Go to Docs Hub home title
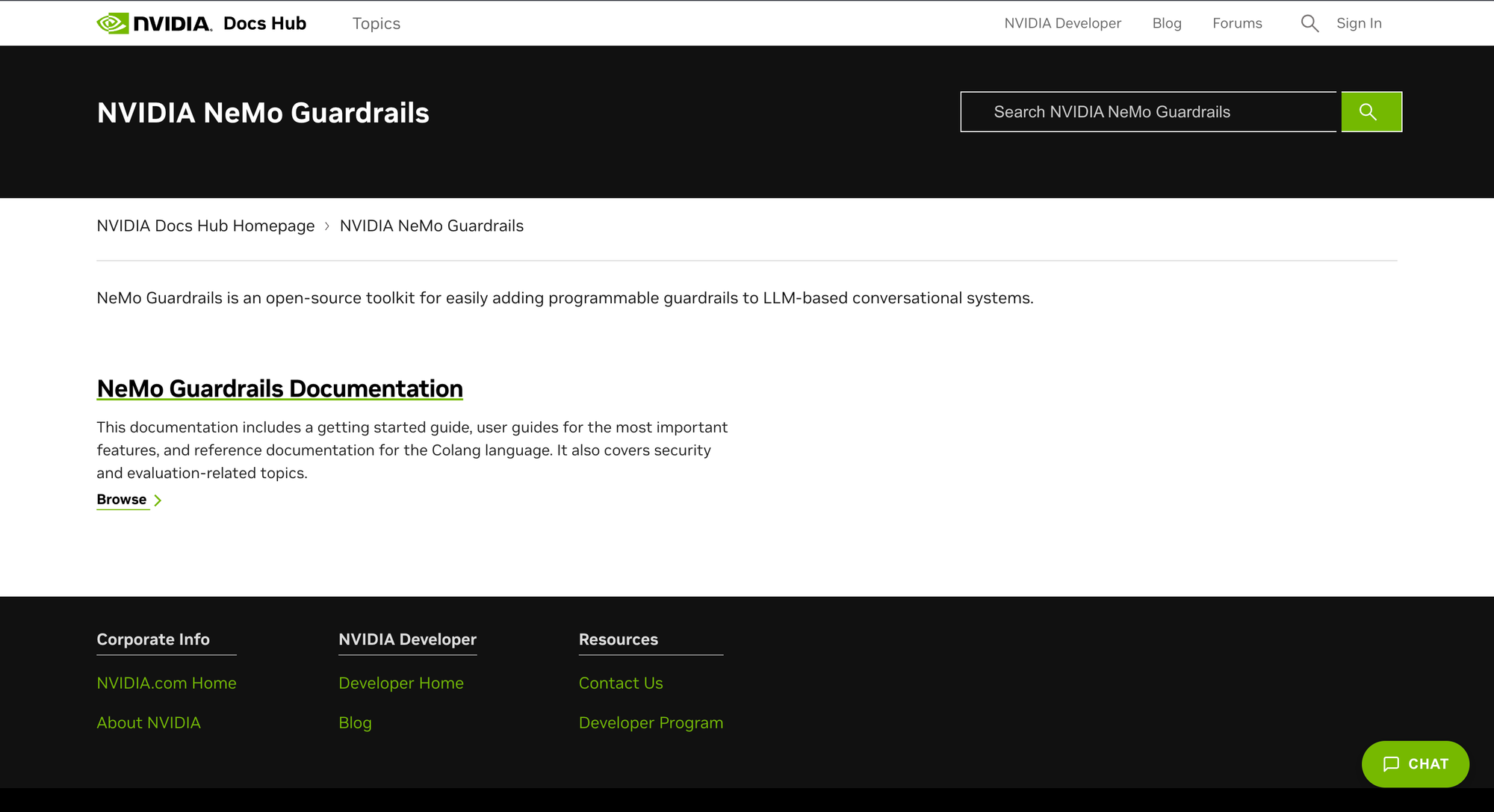1494x812 pixels. pos(264,23)
